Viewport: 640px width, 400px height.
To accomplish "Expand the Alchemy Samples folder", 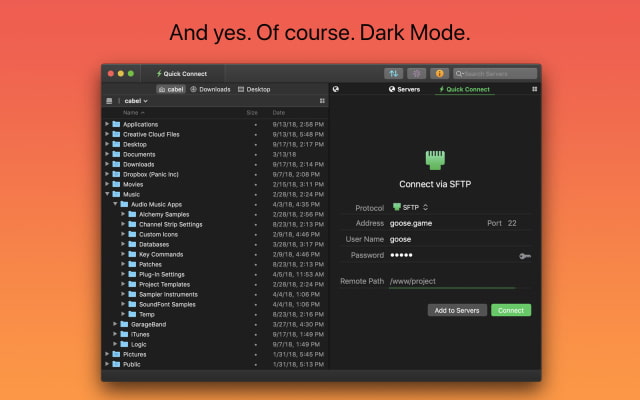I will coord(123,214).
